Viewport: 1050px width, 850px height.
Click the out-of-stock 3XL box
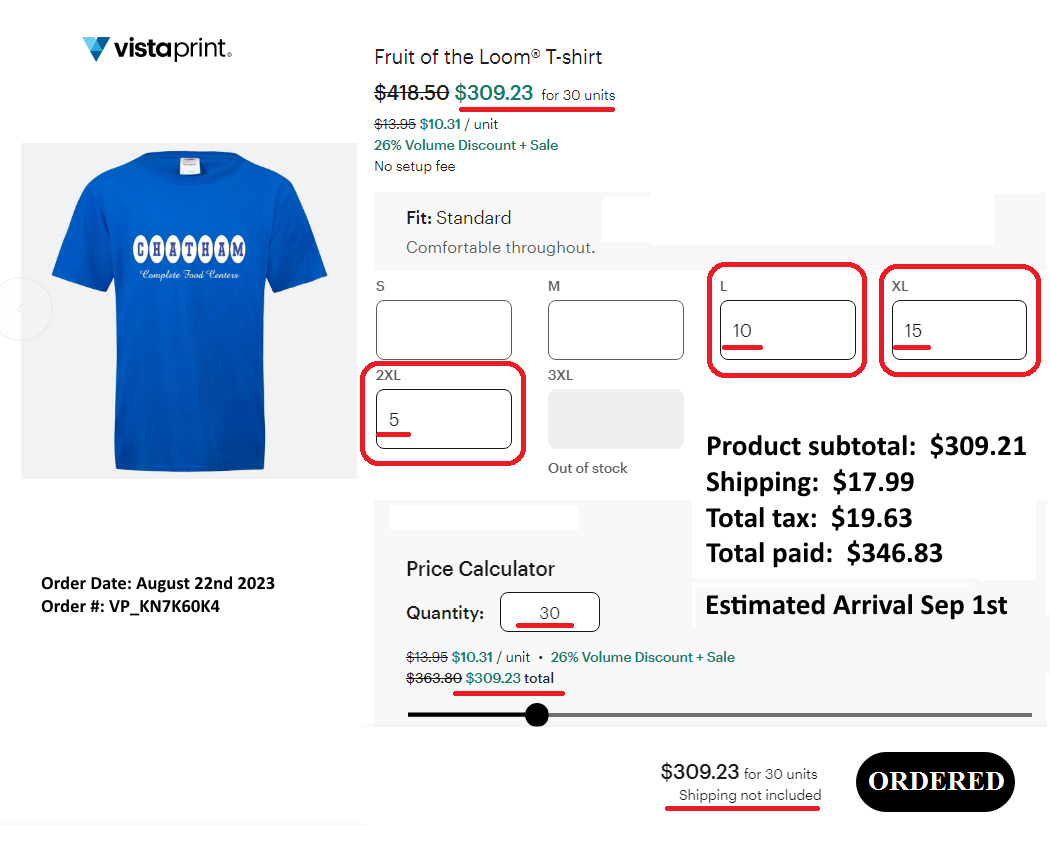[616, 419]
